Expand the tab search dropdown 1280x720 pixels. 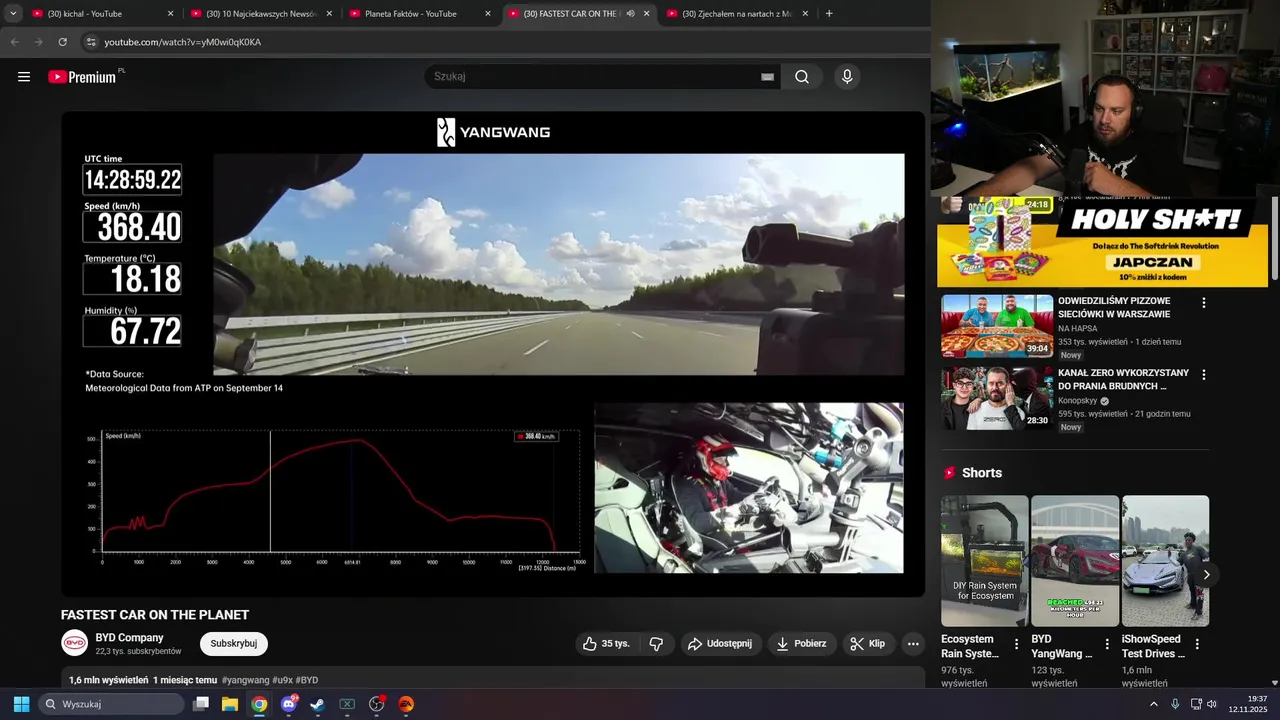[x=13, y=13]
